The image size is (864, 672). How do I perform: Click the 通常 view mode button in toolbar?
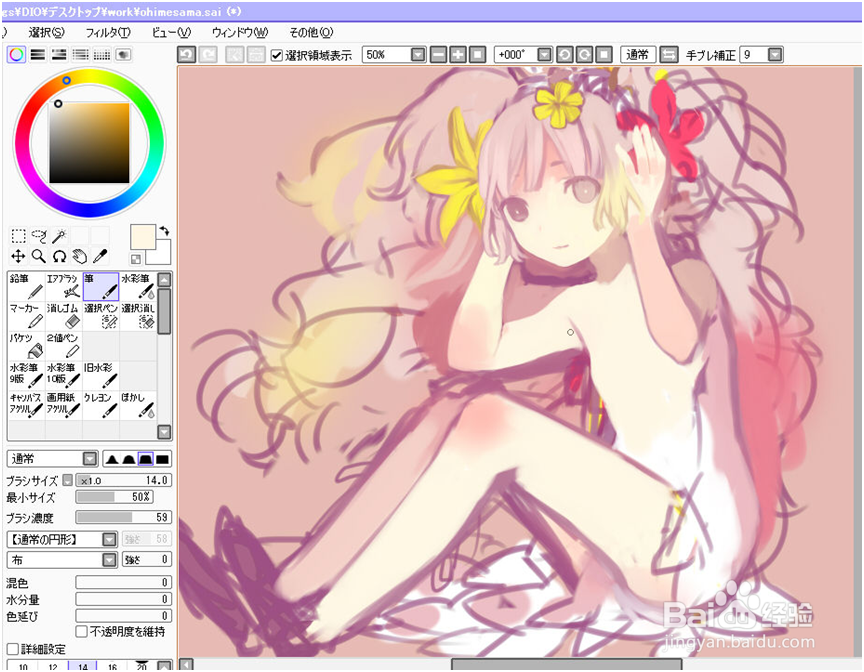(x=638, y=55)
